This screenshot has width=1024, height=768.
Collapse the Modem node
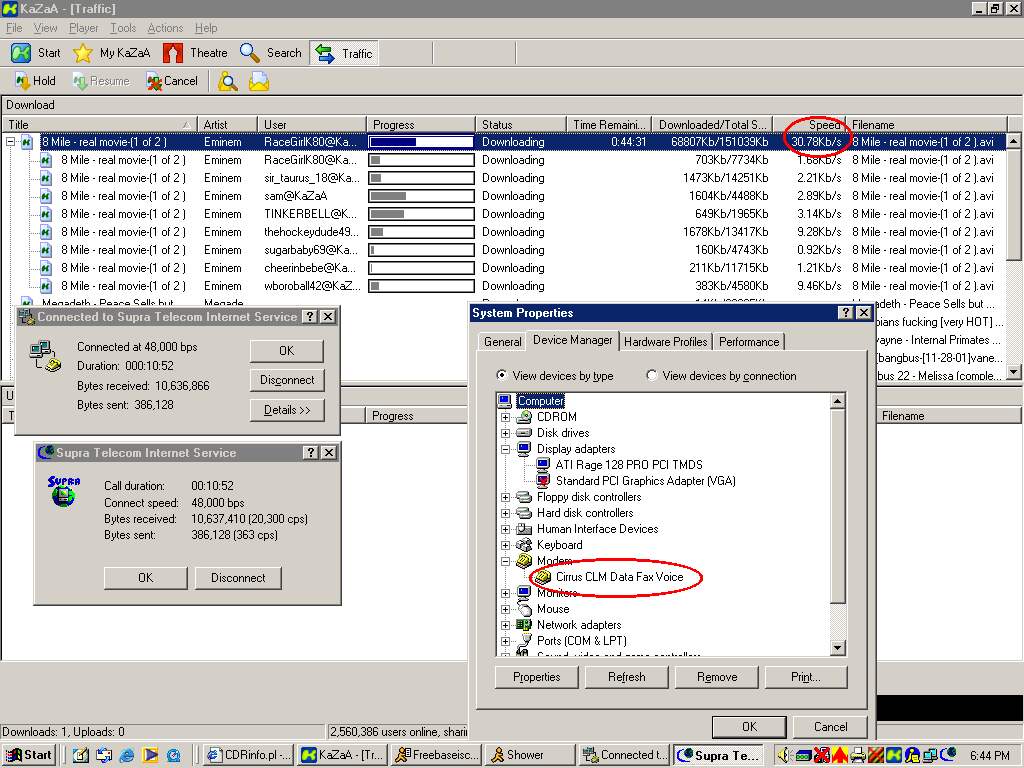[505, 561]
